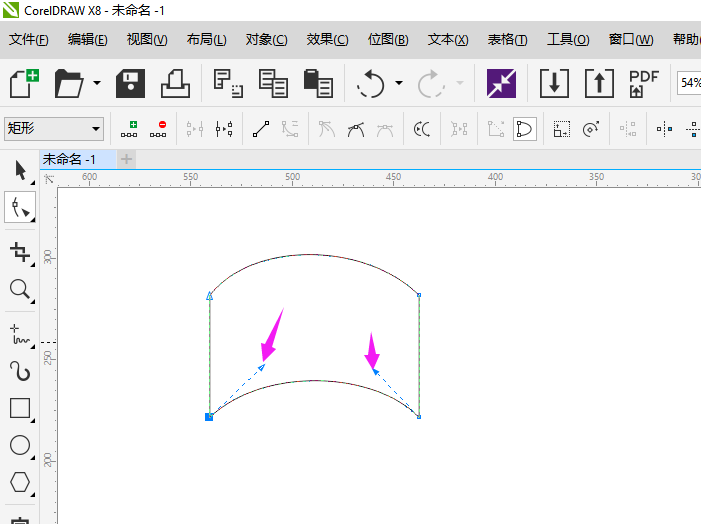Open the 工具(O) menu
Image resolution: width=701 pixels, height=524 pixels.
click(x=568, y=40)
